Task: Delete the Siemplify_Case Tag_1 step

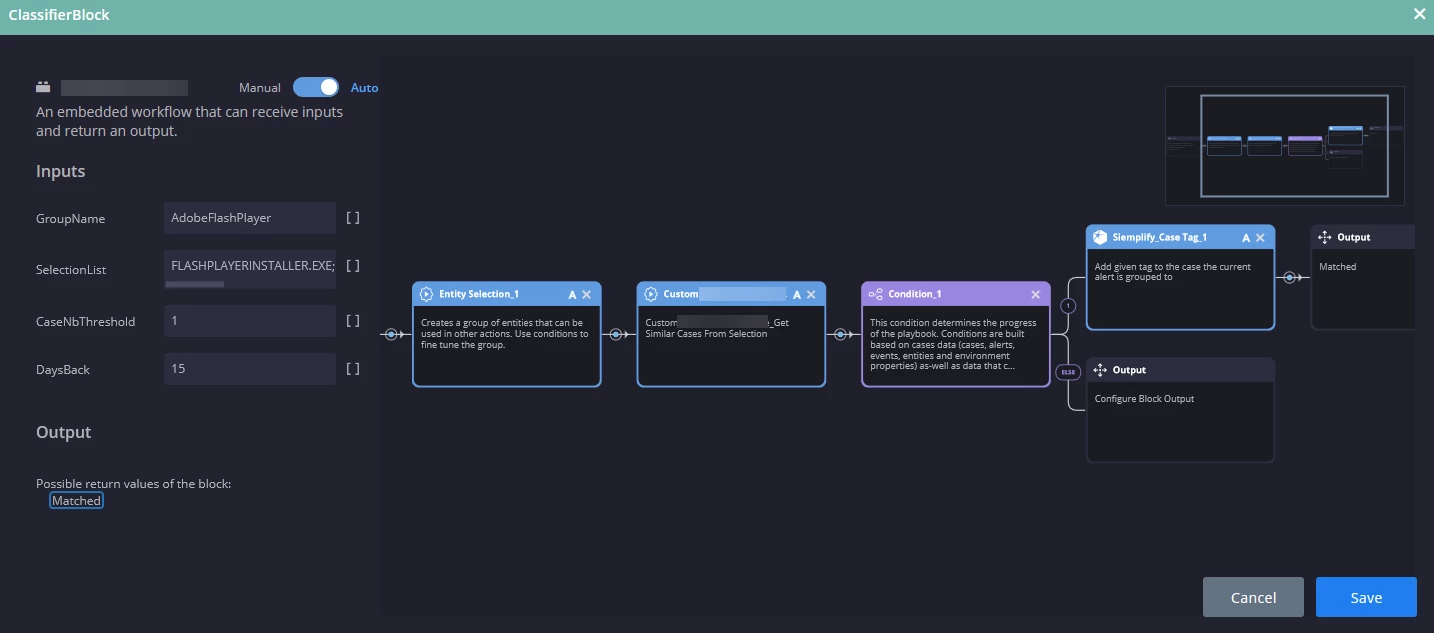Action: pos(1260,237)
